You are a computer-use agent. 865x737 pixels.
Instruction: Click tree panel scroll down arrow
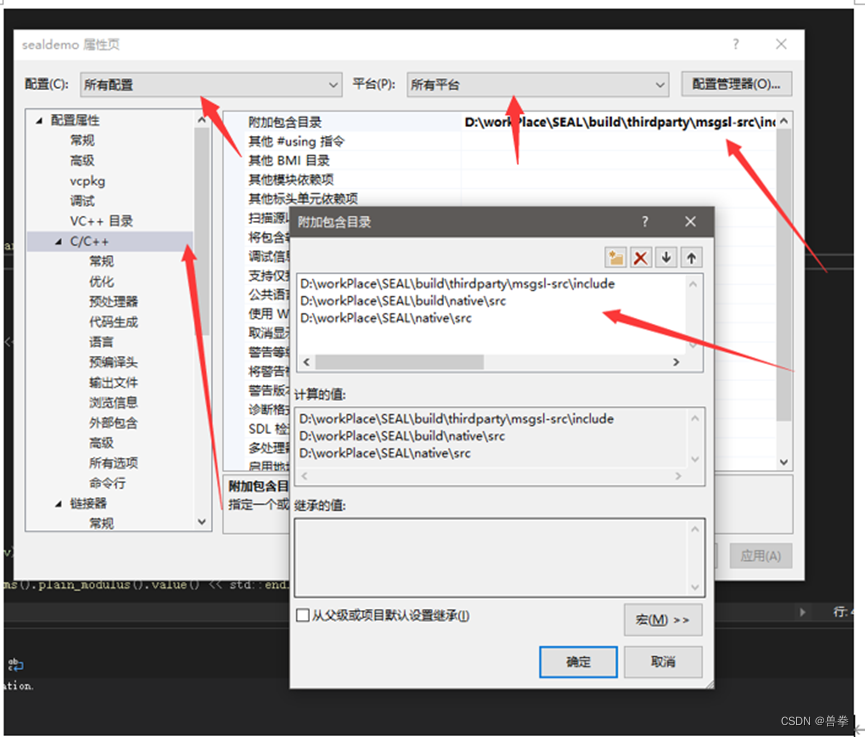tap(201, 522)
